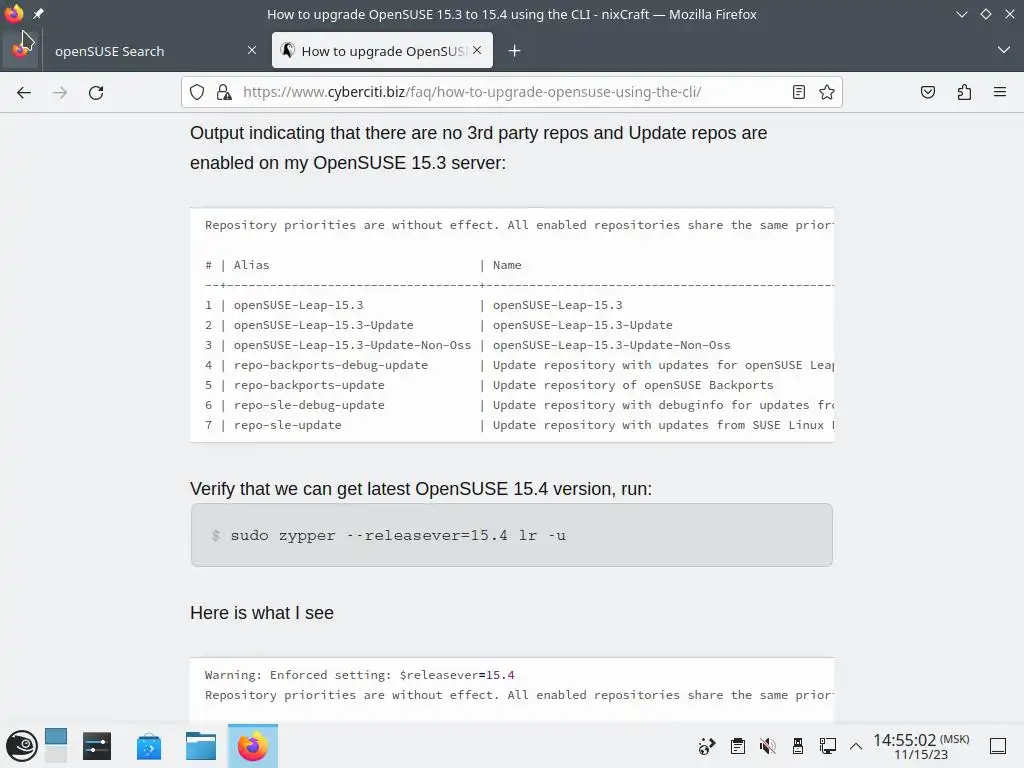The image size is (1024, 768).
Task: Close the How to upgrade OpenSUSE tab
Action: coord(477,50)
